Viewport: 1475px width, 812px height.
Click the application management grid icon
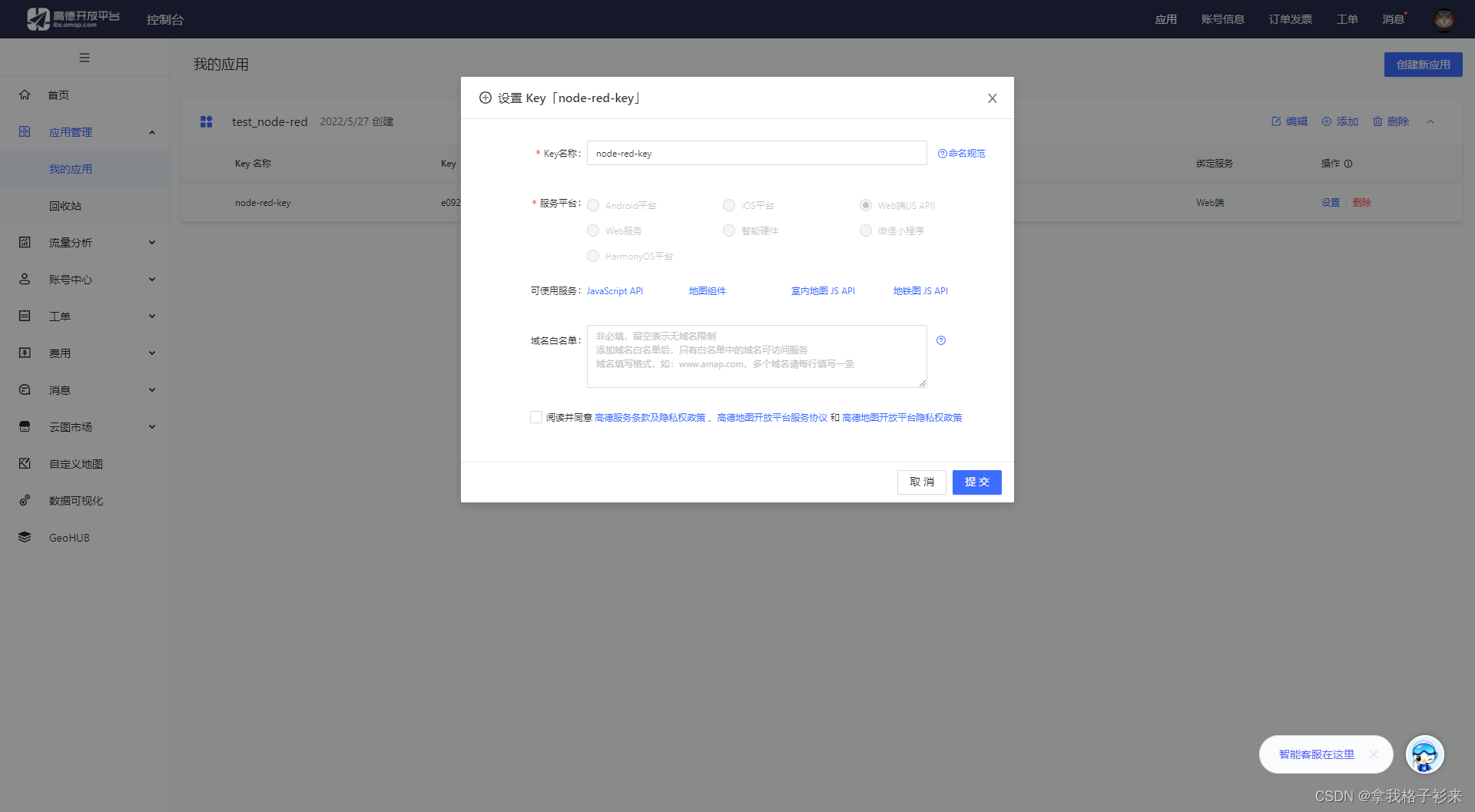pos(25,131)
